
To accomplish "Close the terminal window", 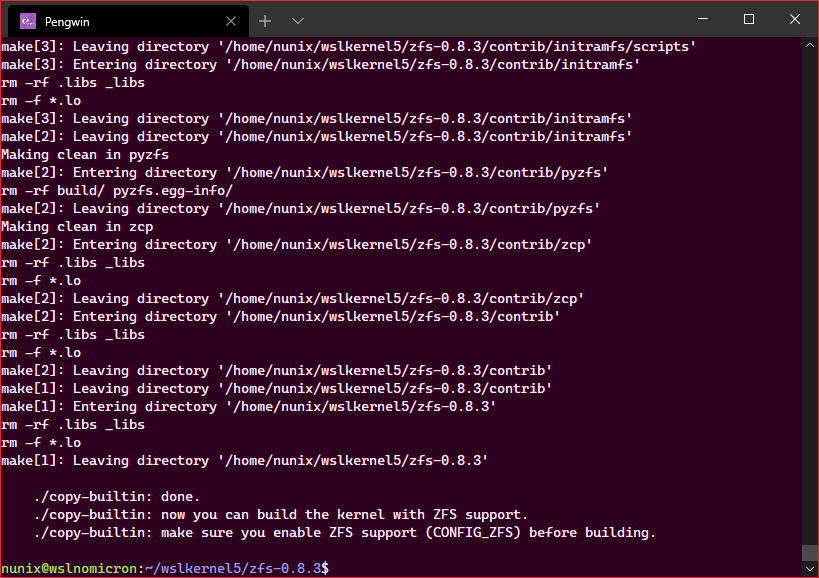I will 794,19.
